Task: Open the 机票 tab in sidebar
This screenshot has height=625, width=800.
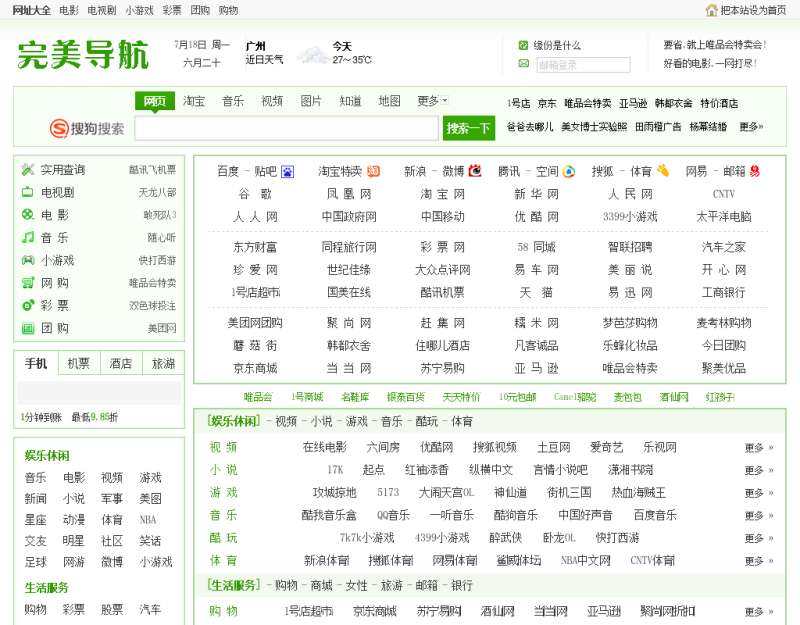Action: point(79,363)
